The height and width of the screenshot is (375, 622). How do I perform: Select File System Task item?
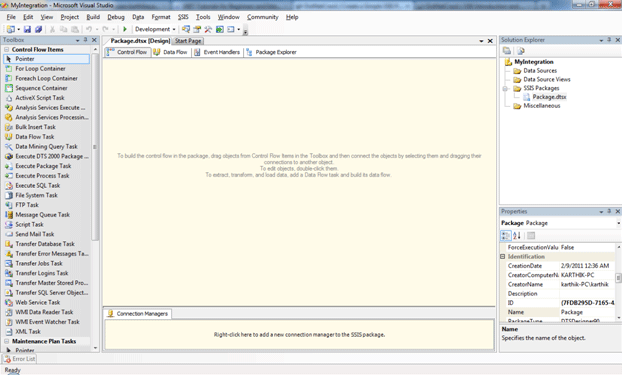tap(46, 195)
